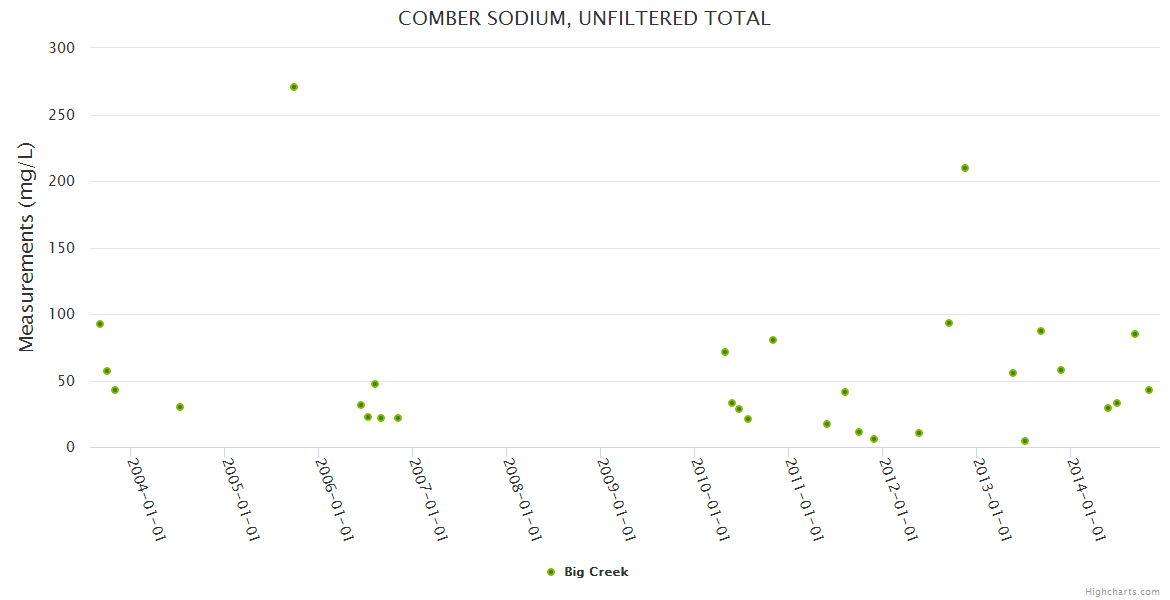Click the chart title Comber Sodium, Unfiltered Total
Image resolution: width=1170 pixels, height=600 pixels.
(x=584, y=19)
